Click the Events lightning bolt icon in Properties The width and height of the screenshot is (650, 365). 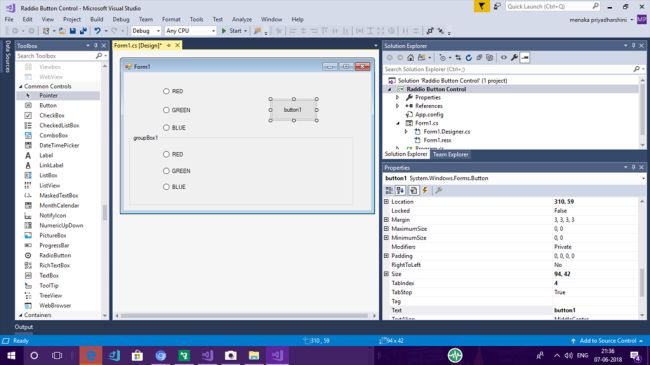[425, 190]
